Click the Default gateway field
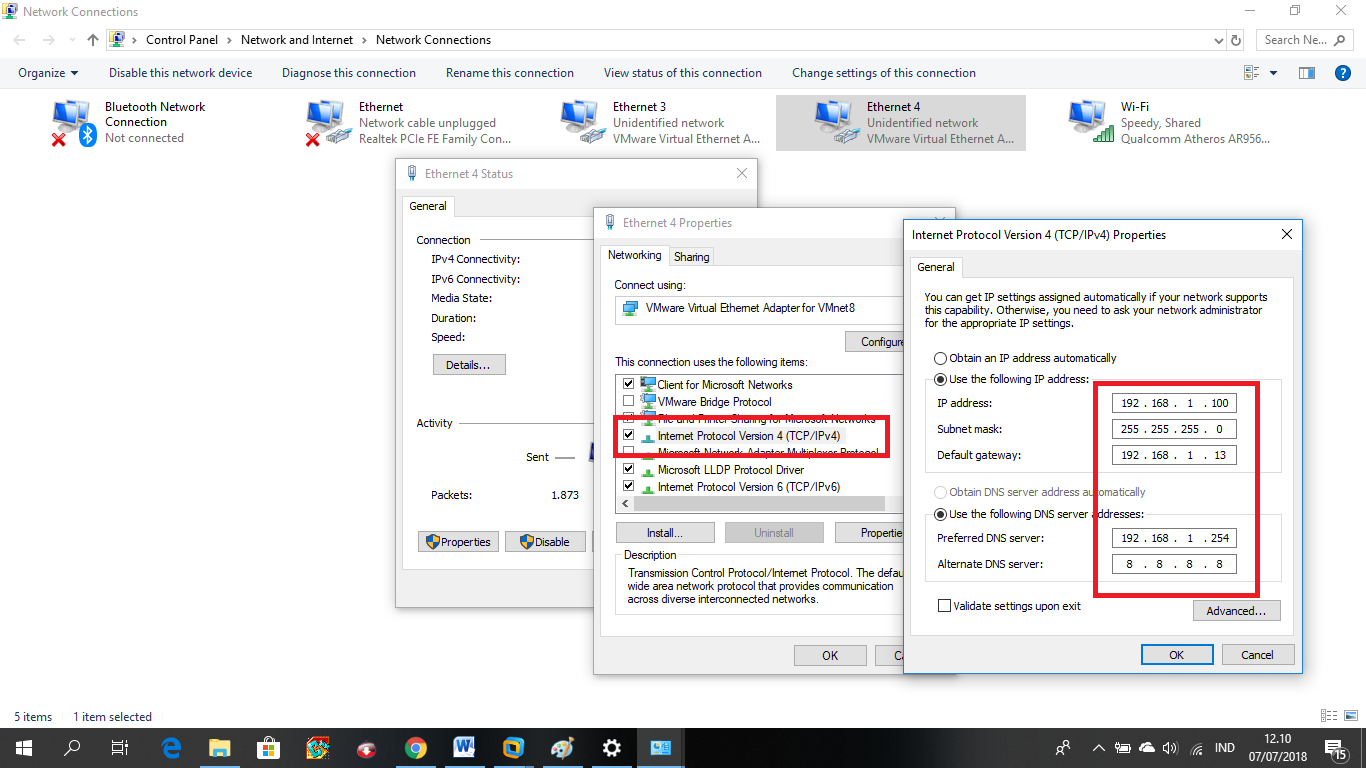The height and width of the screenshot is (768, 1366). point(1174,455)
